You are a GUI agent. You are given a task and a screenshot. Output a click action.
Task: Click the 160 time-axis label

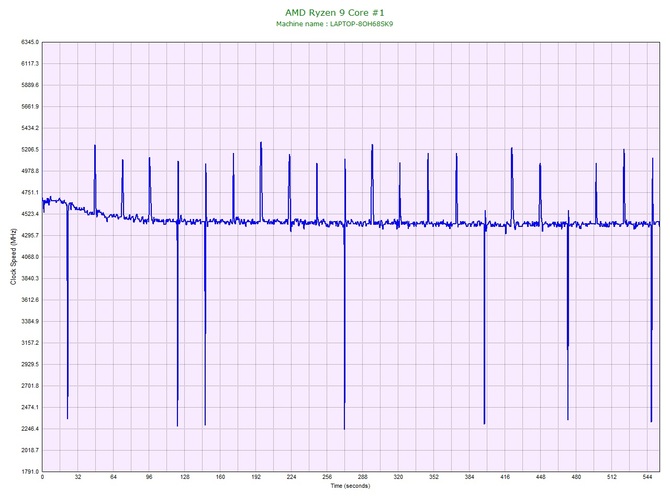tap(220, 477)
